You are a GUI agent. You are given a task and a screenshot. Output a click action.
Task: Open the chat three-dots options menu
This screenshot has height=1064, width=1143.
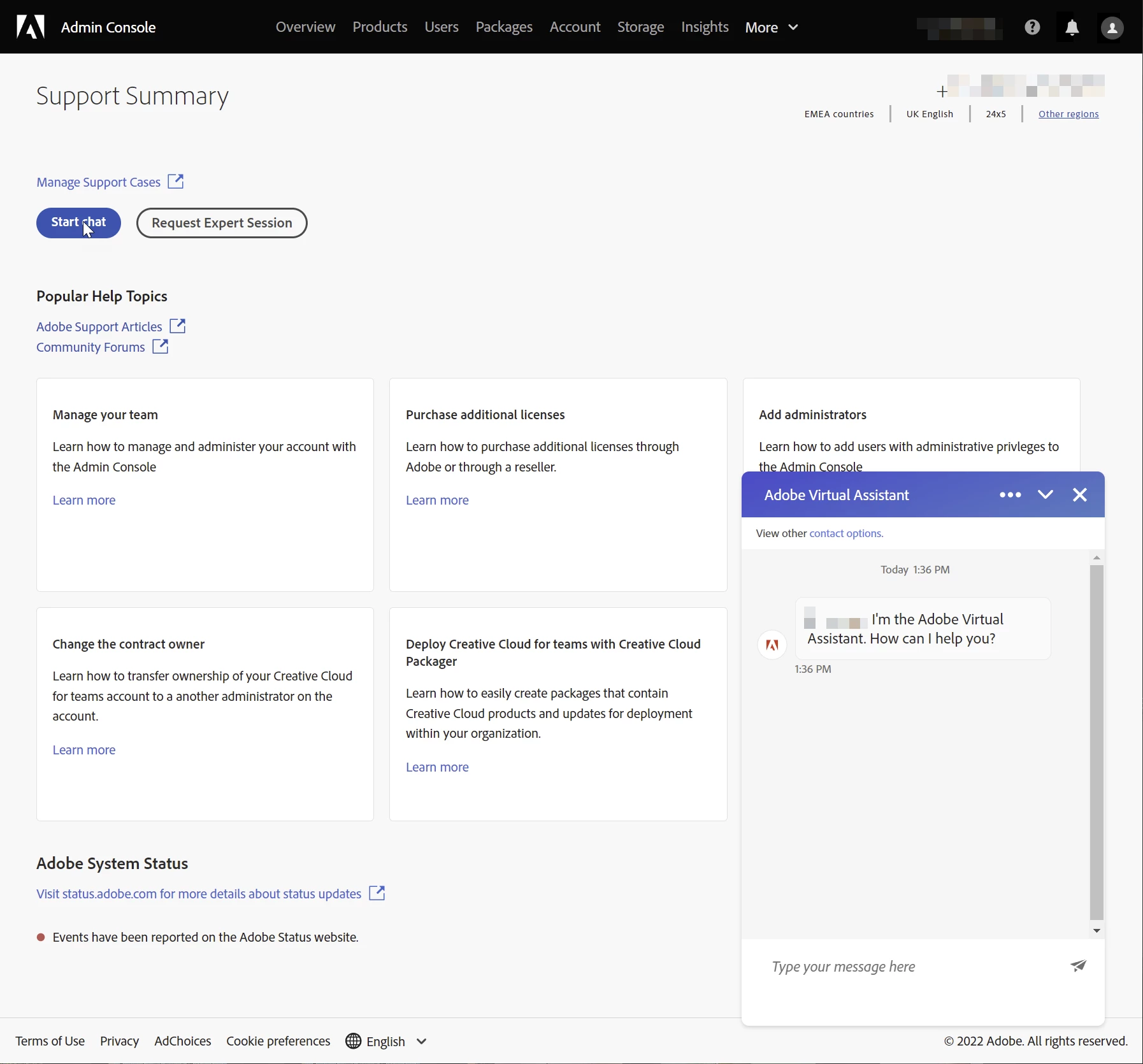[x=1010, y=494]
